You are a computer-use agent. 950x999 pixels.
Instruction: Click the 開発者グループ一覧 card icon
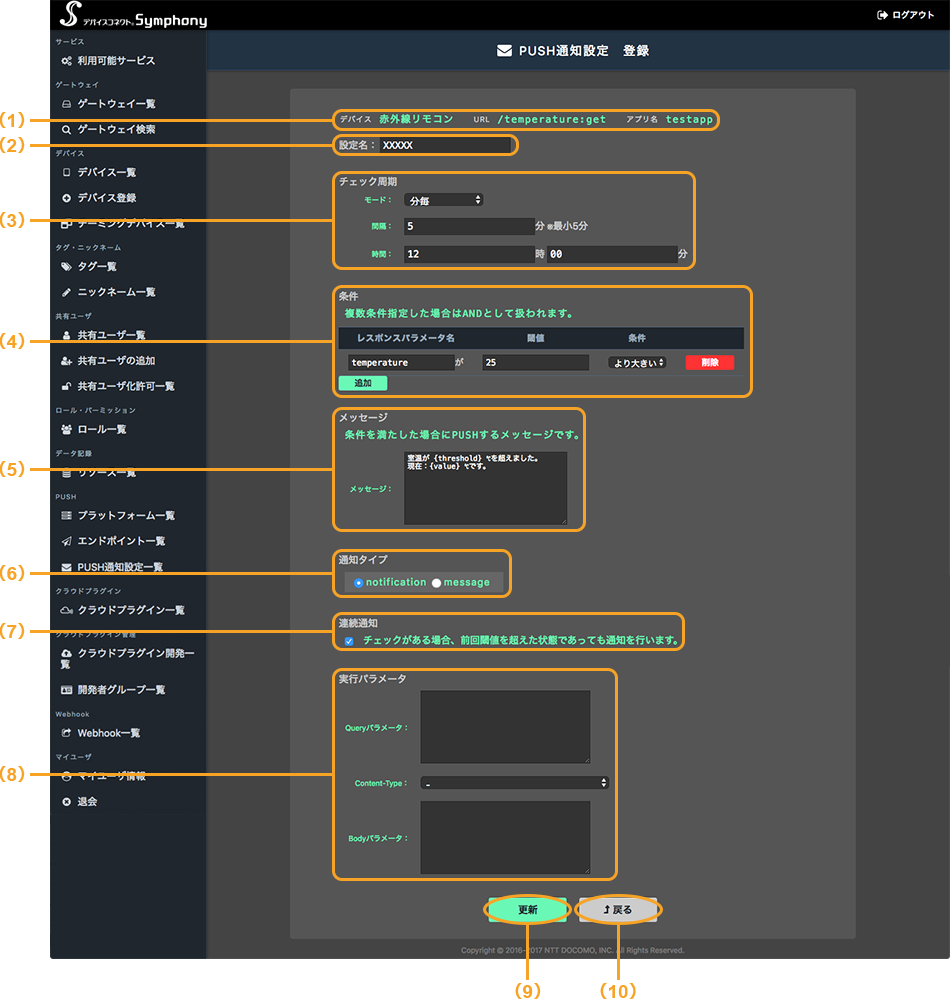pyautogui.click(x=66, y=690)
